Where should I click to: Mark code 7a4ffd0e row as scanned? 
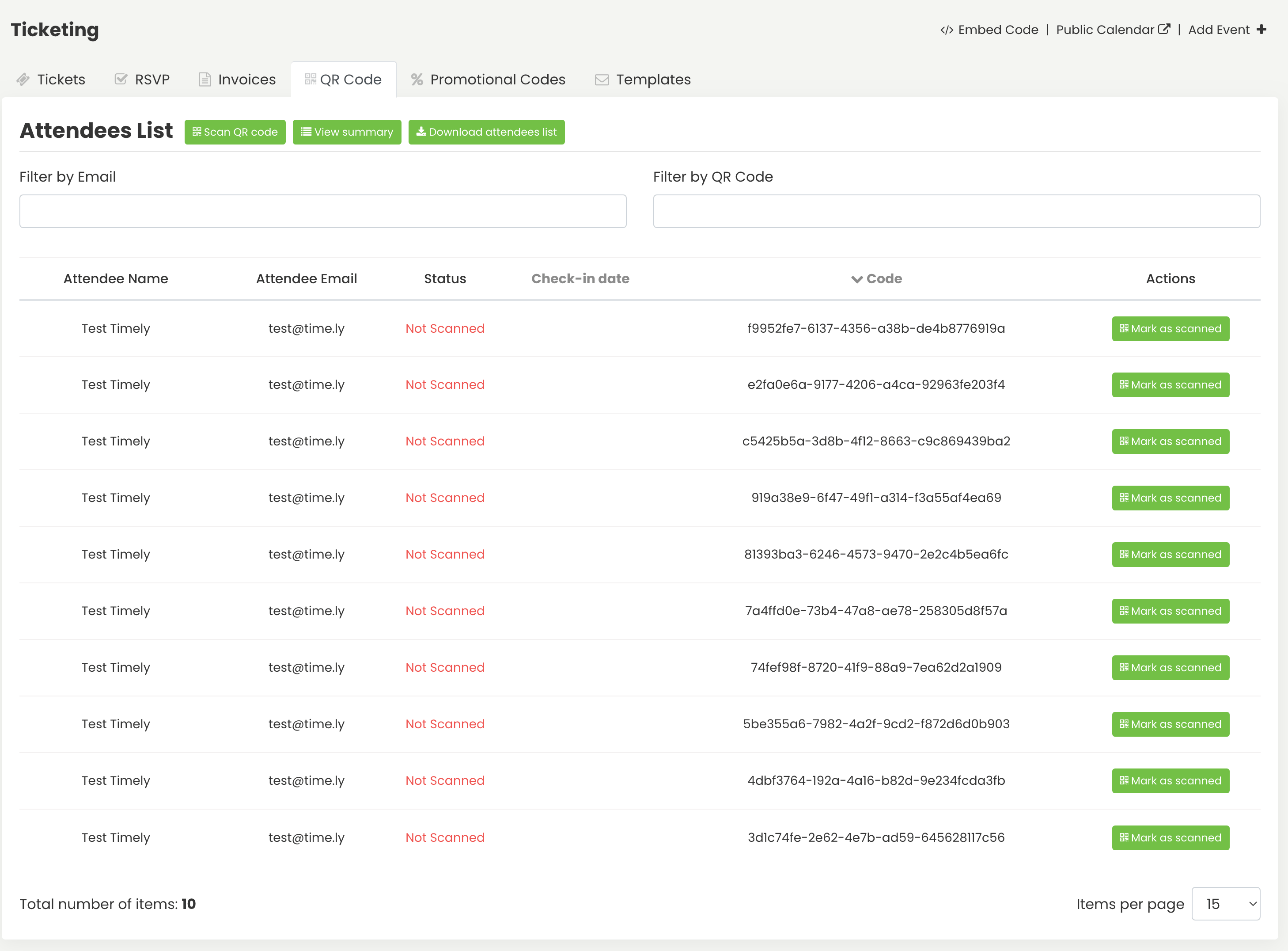pyautogui.click(x=1171, y=611)
